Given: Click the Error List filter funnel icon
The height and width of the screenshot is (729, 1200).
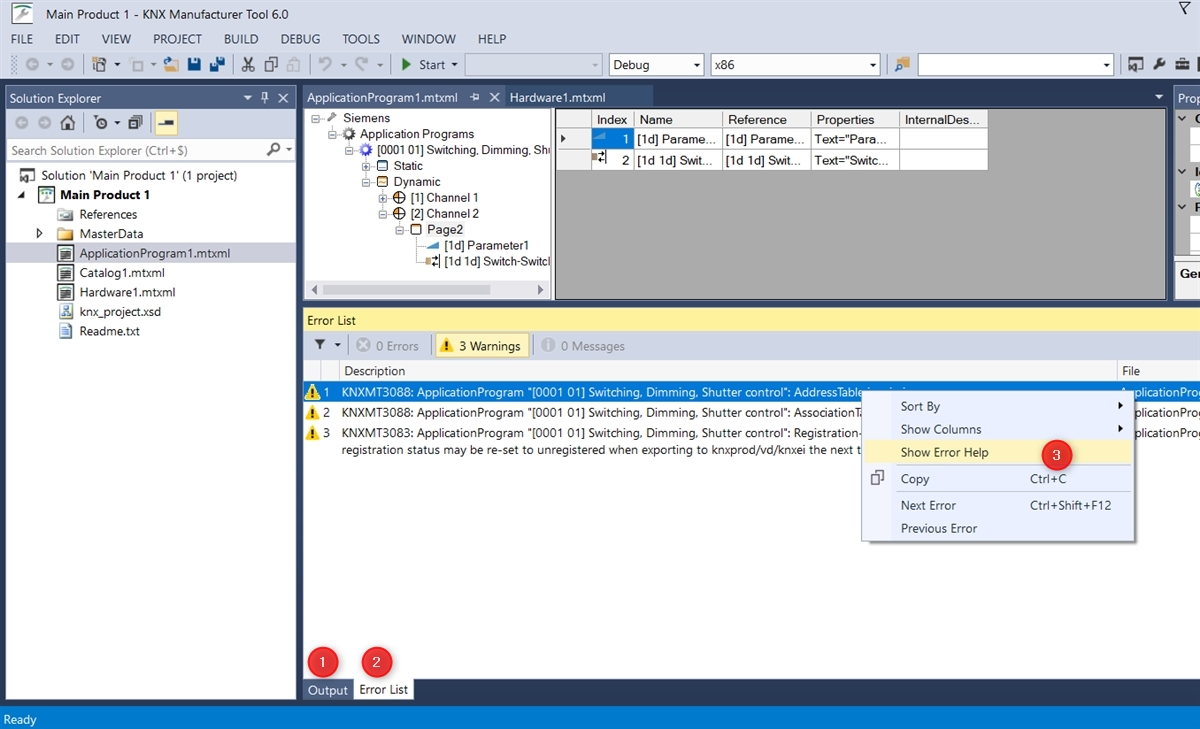Looking at the screenshot, I should coord(320,345).
